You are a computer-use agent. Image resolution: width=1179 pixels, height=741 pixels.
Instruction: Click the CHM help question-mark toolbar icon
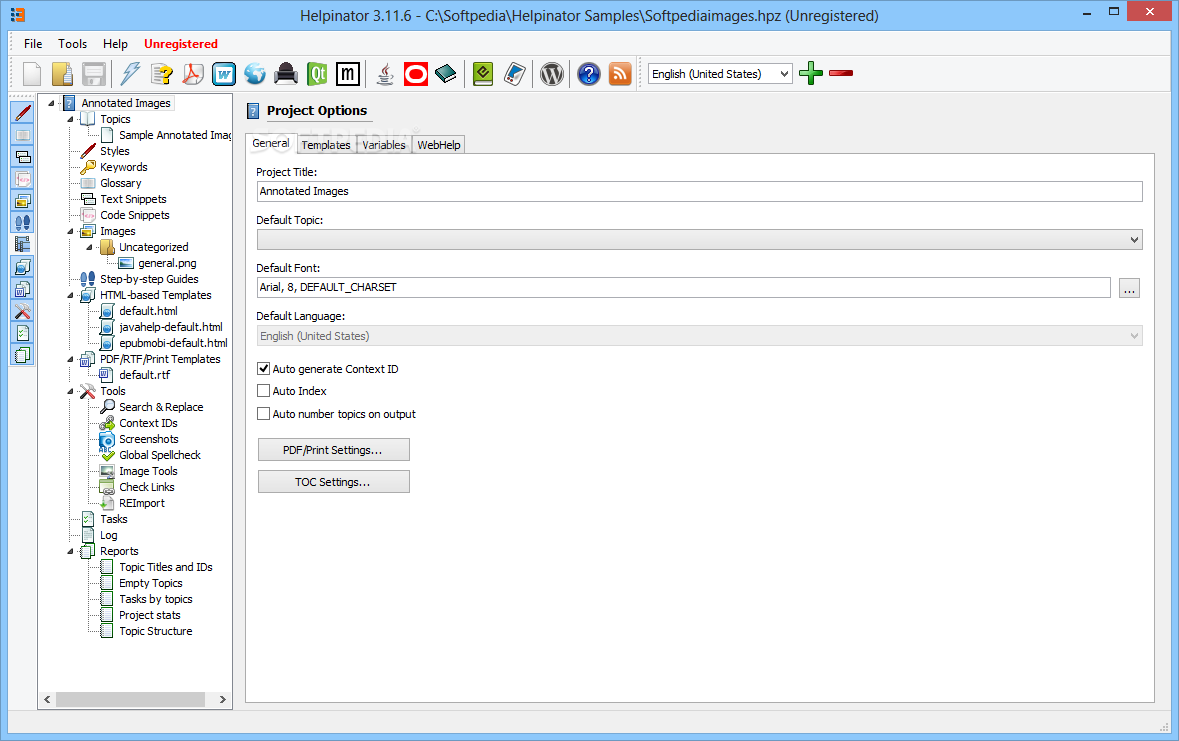(x=162, y=74)
